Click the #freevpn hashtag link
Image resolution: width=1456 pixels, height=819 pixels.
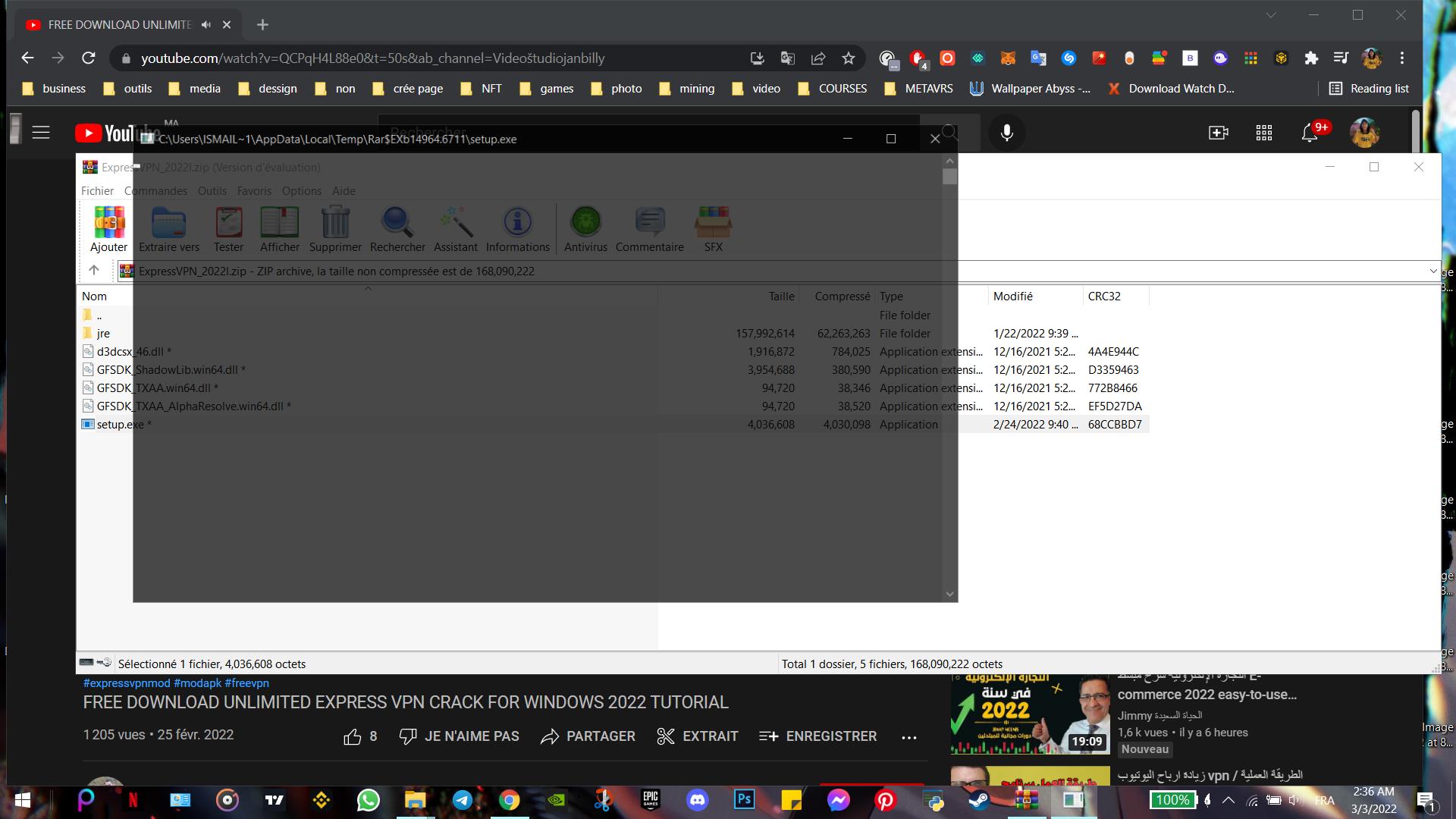click(x=246, y=683)
